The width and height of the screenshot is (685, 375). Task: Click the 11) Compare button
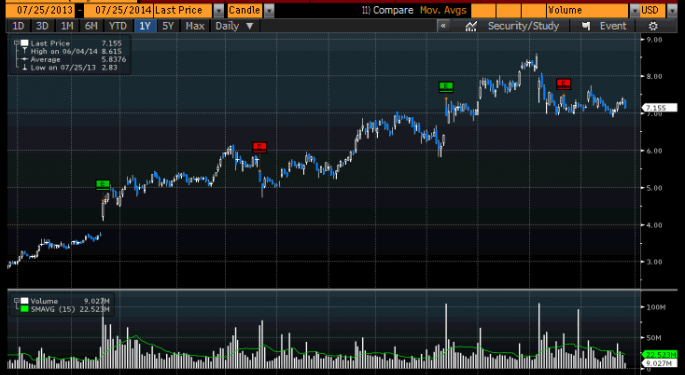pyautogui.click(x=387, y=10)
